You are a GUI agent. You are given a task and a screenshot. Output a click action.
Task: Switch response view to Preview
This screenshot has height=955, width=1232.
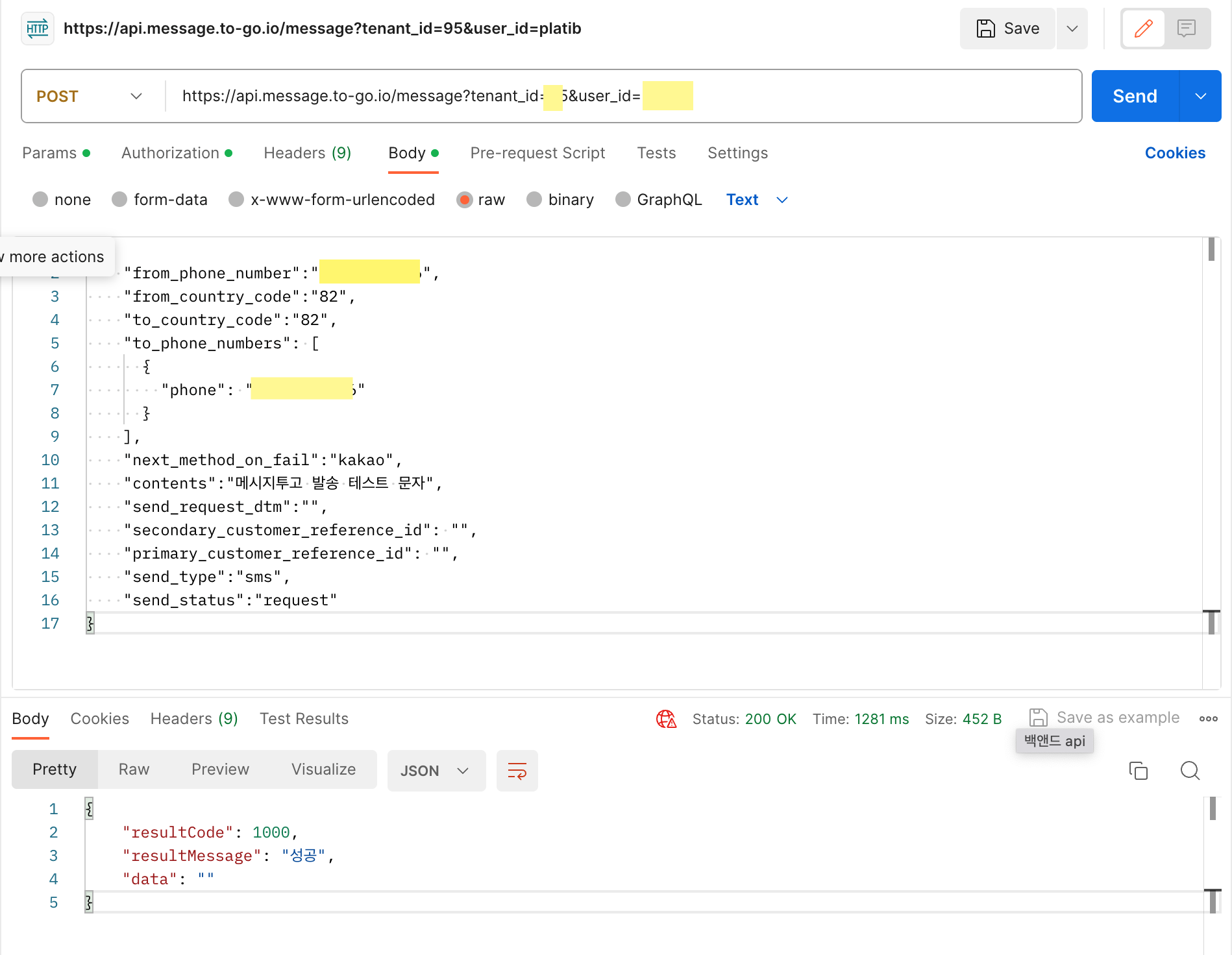click(220, 769)
